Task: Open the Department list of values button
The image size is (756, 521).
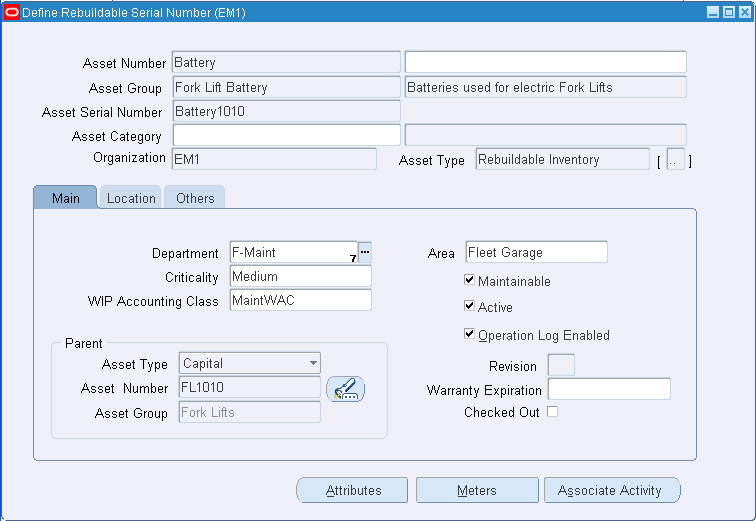Action: point(365,252)
